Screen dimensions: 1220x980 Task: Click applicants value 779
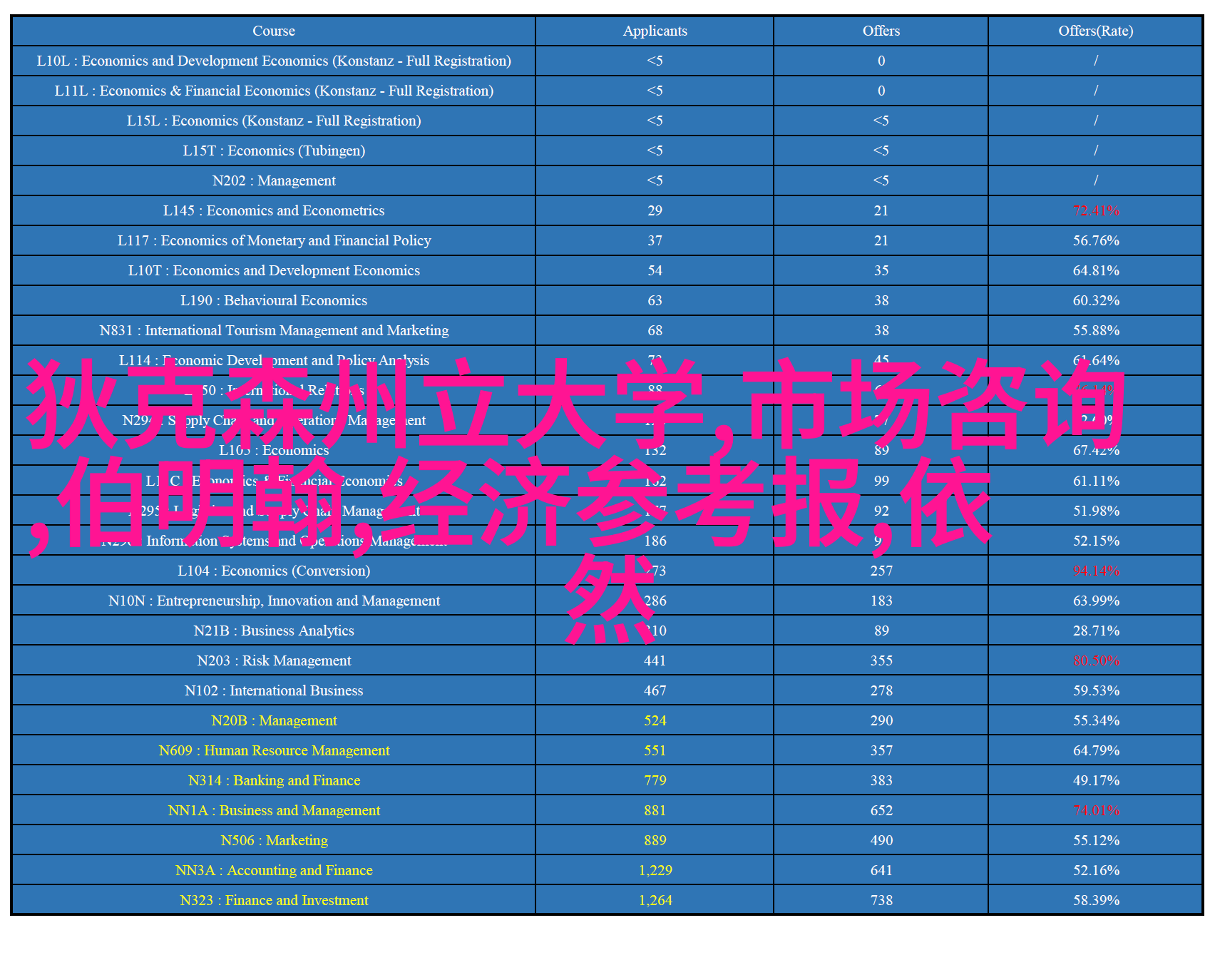click(655, 780)
